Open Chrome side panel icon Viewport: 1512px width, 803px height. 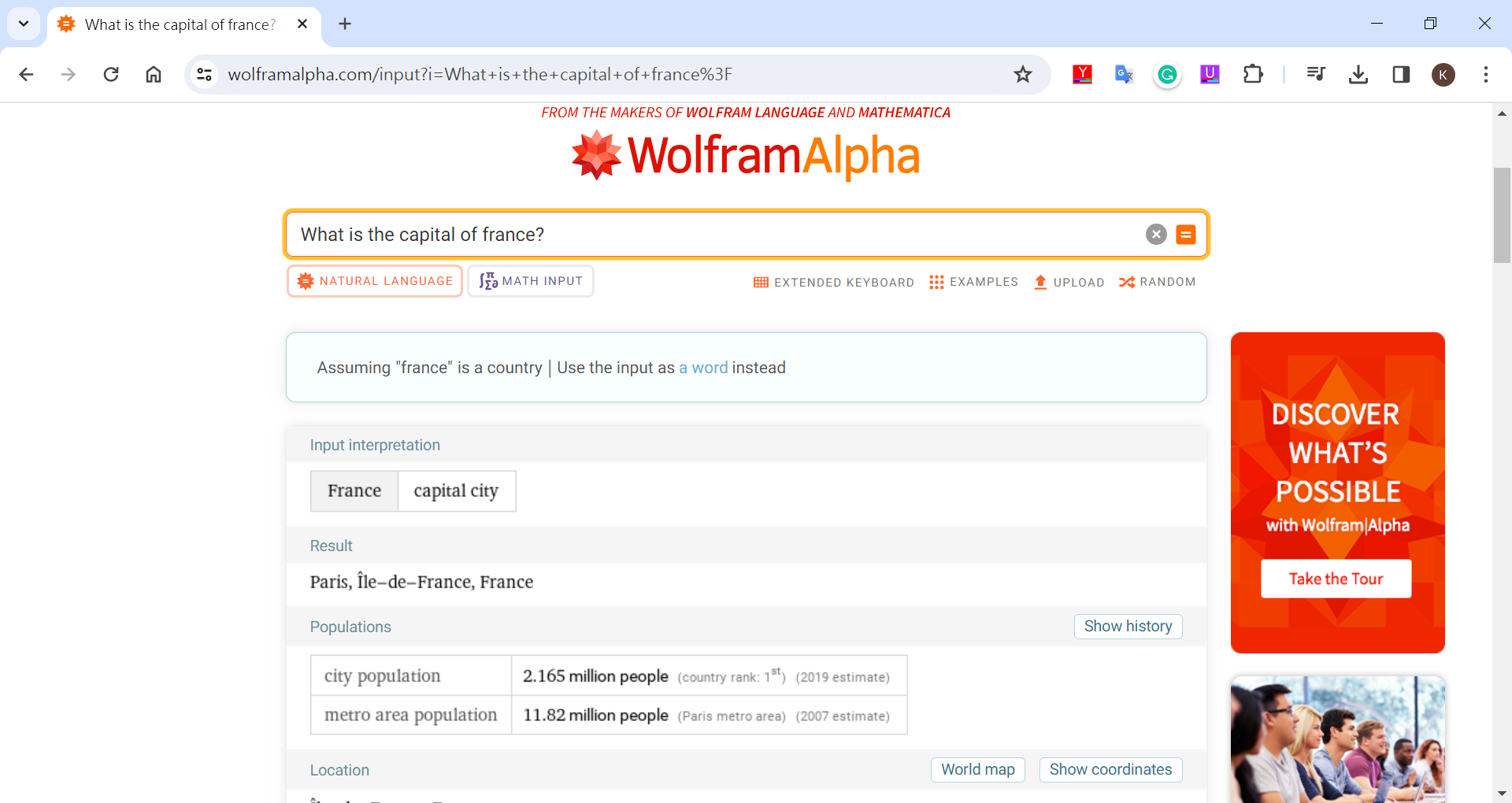coord(1400,75)
